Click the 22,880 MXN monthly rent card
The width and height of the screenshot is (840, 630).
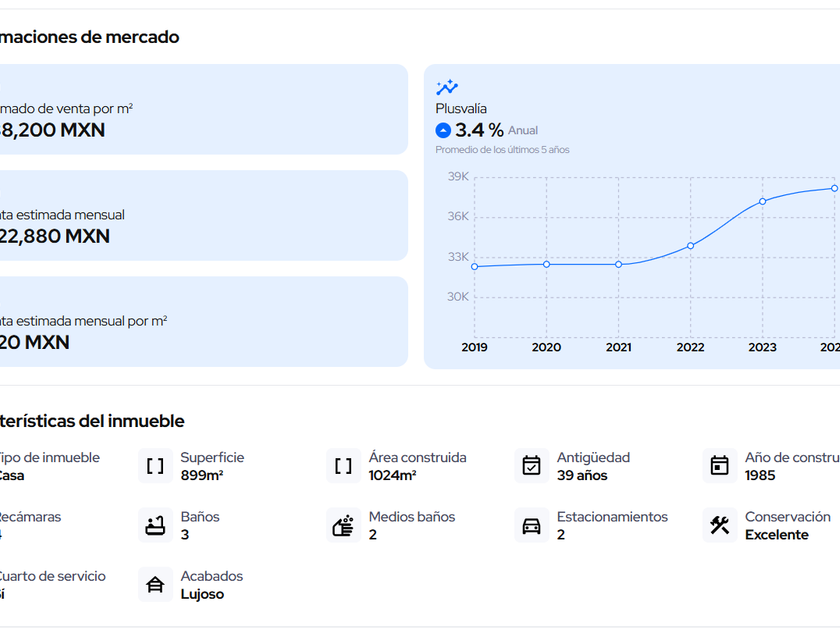click(200, 216)
